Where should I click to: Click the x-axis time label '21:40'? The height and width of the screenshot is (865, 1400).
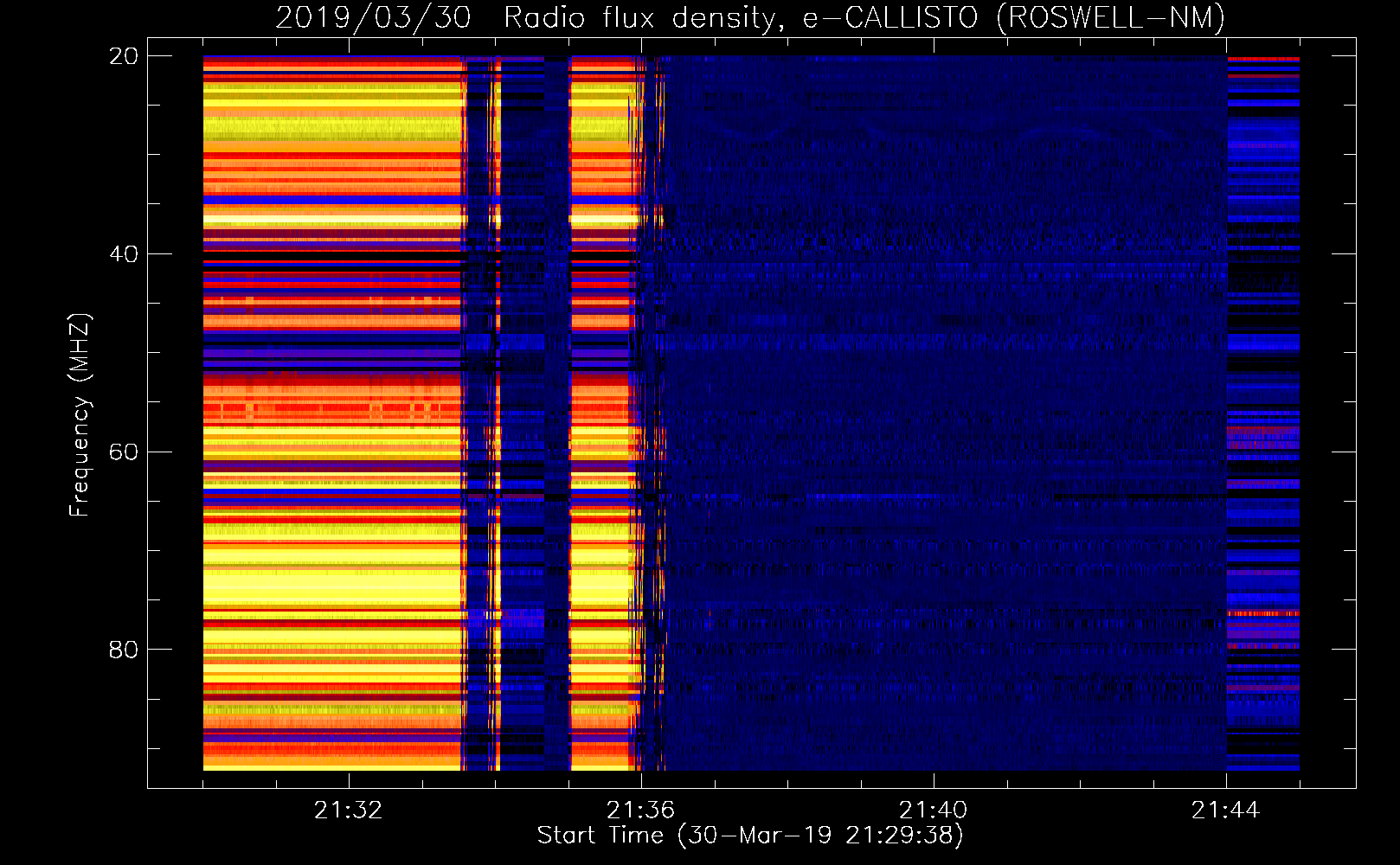(933, 811)
